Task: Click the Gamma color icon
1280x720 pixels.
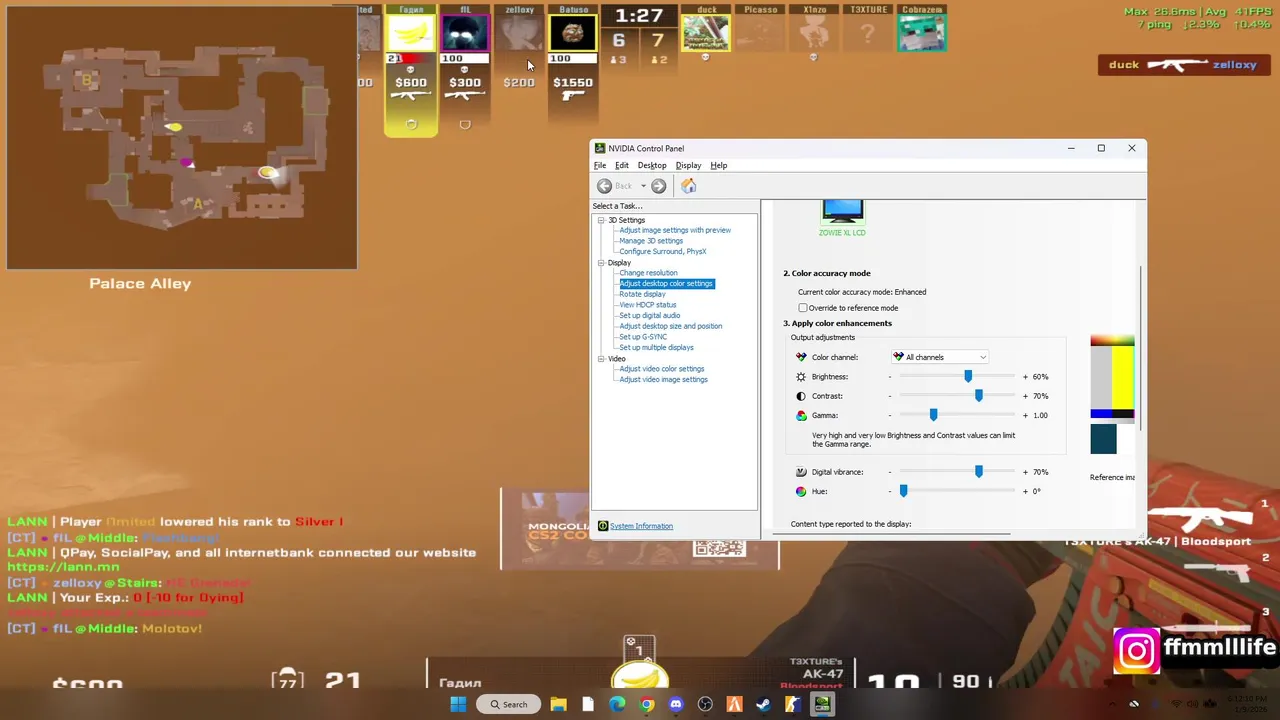Action: [801, 415]
